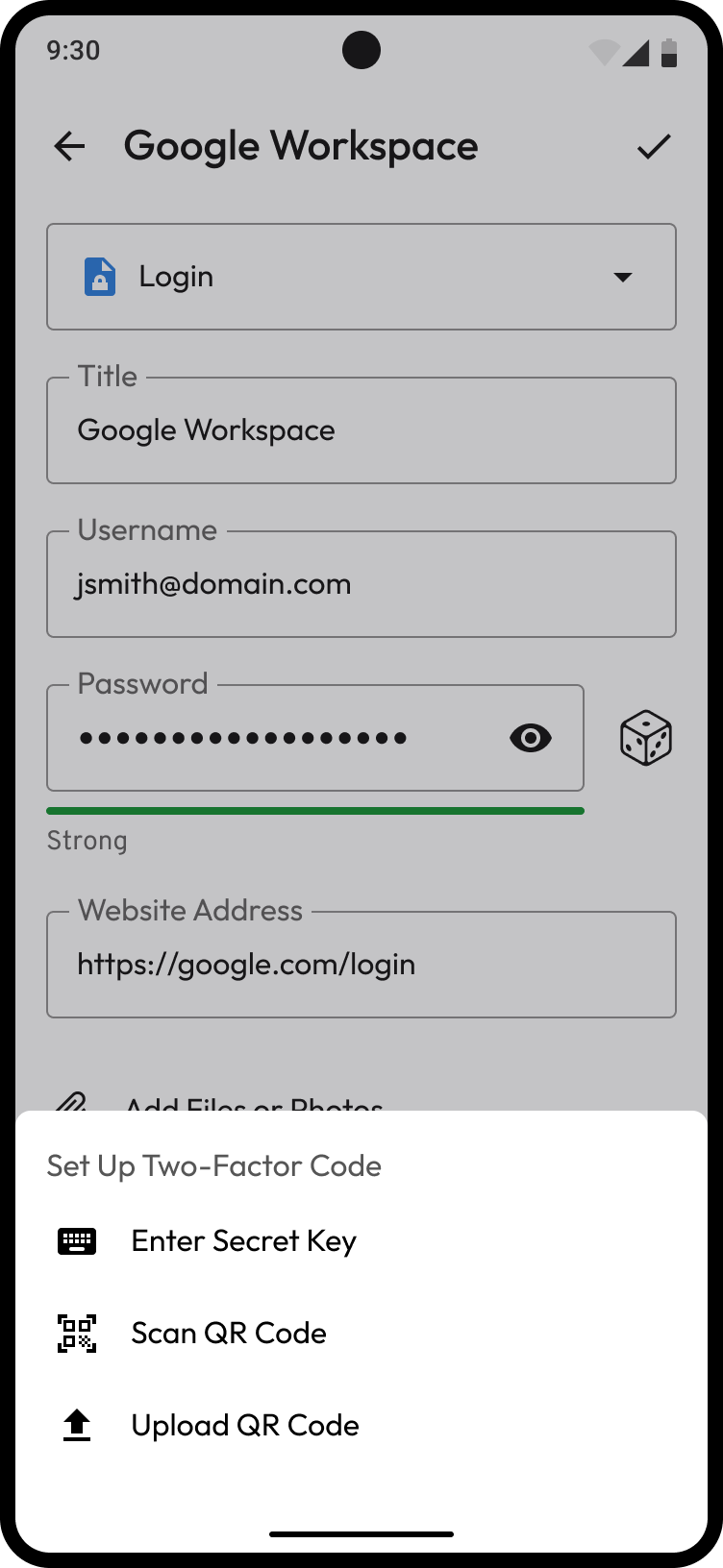Open the Login type dropdown arrow

pyautogui.click(x=623, y=277)
